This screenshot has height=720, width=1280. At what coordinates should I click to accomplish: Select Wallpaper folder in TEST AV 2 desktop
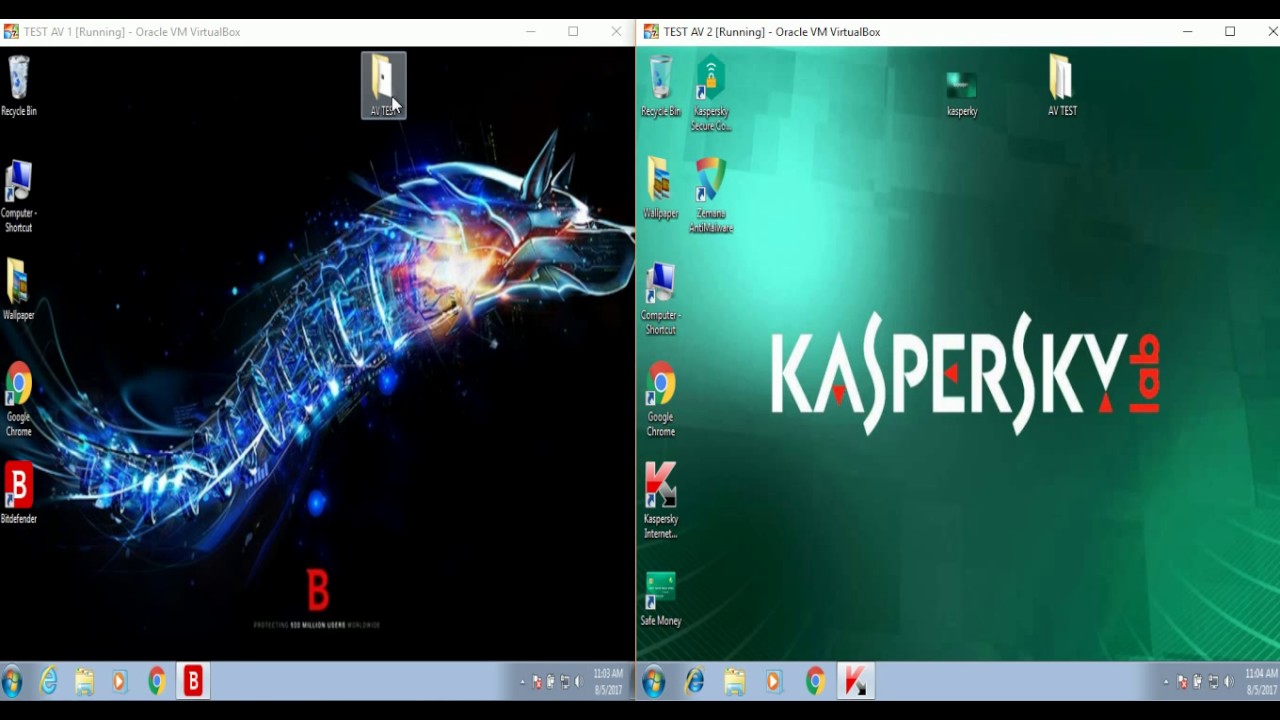pyautogui.click(x=660, y=188)
